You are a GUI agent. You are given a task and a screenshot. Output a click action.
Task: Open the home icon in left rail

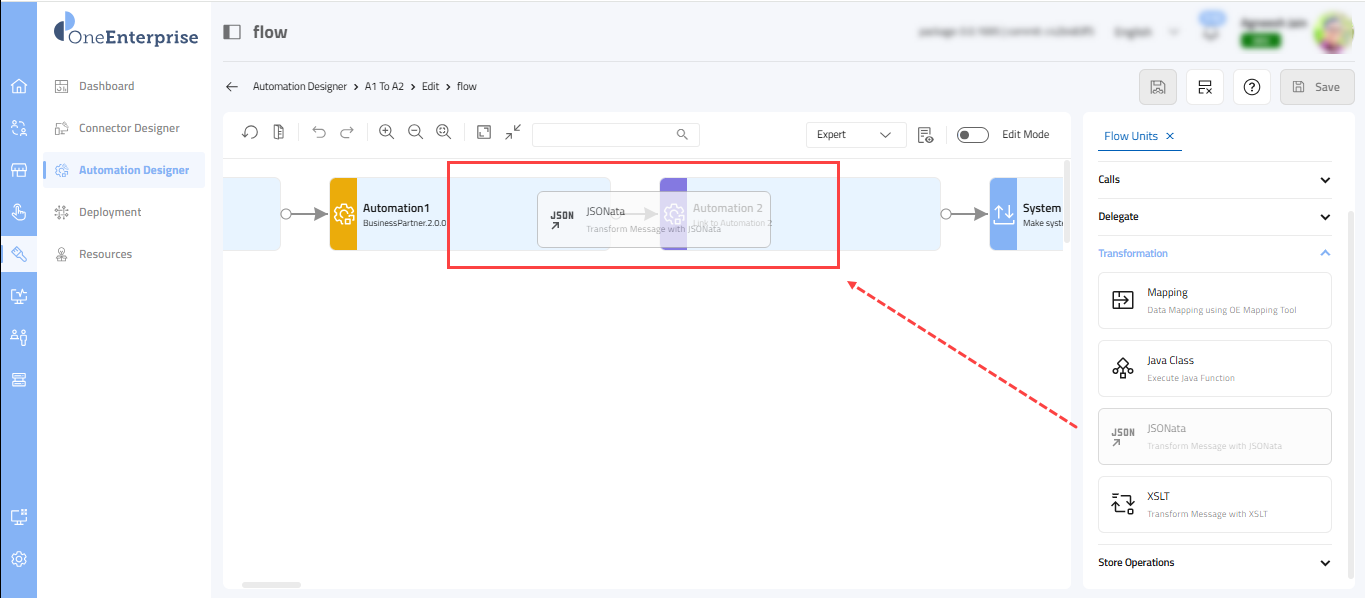pos(18,86)
